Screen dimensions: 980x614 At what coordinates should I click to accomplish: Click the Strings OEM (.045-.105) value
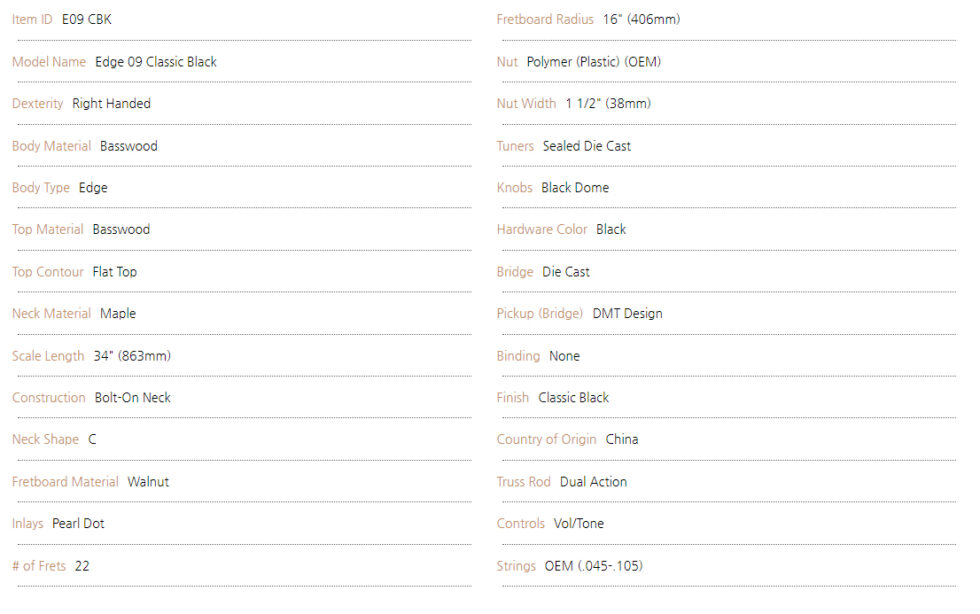593,566
